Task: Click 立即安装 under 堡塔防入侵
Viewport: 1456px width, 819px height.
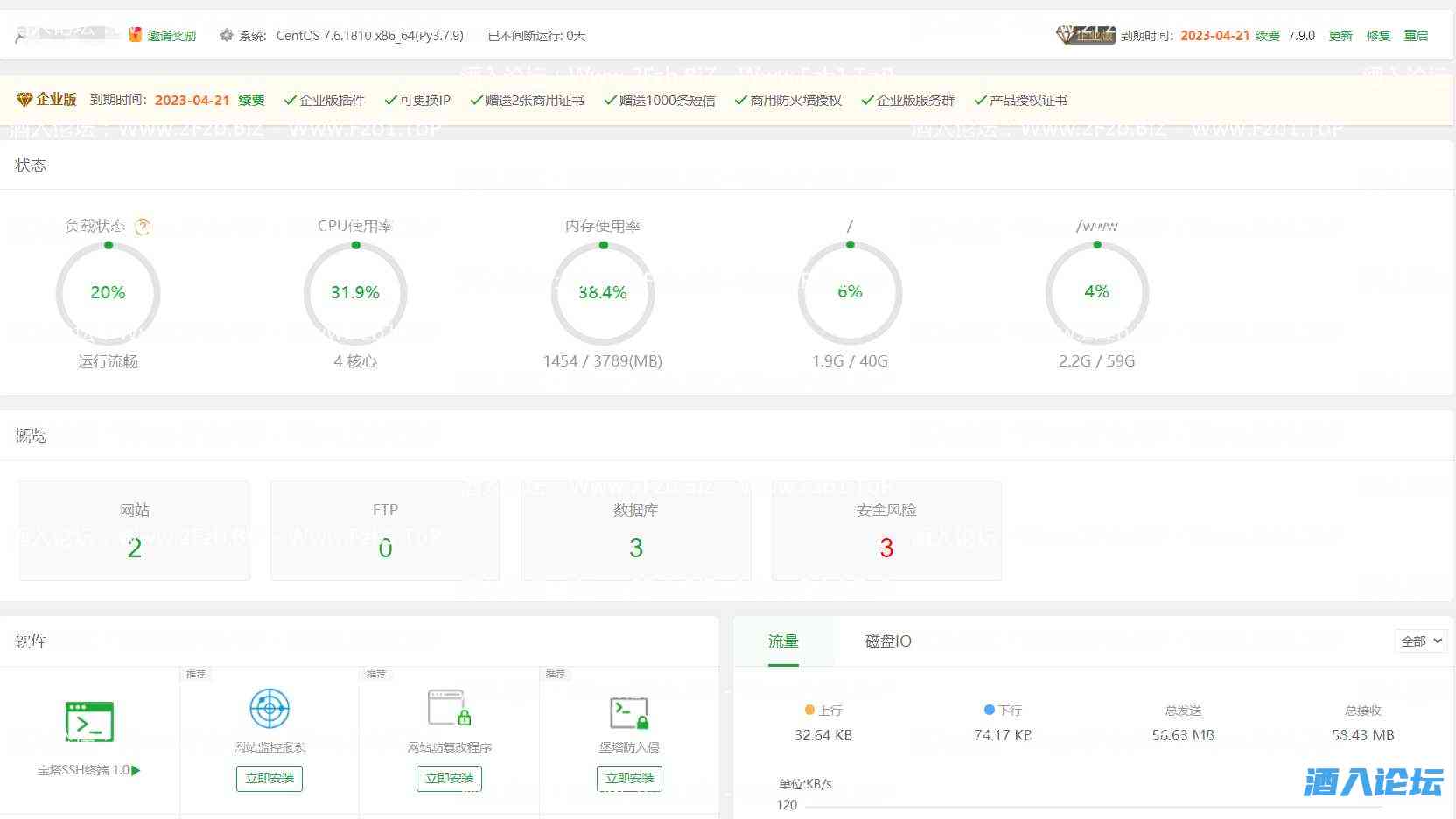Action: coord(629,778)
